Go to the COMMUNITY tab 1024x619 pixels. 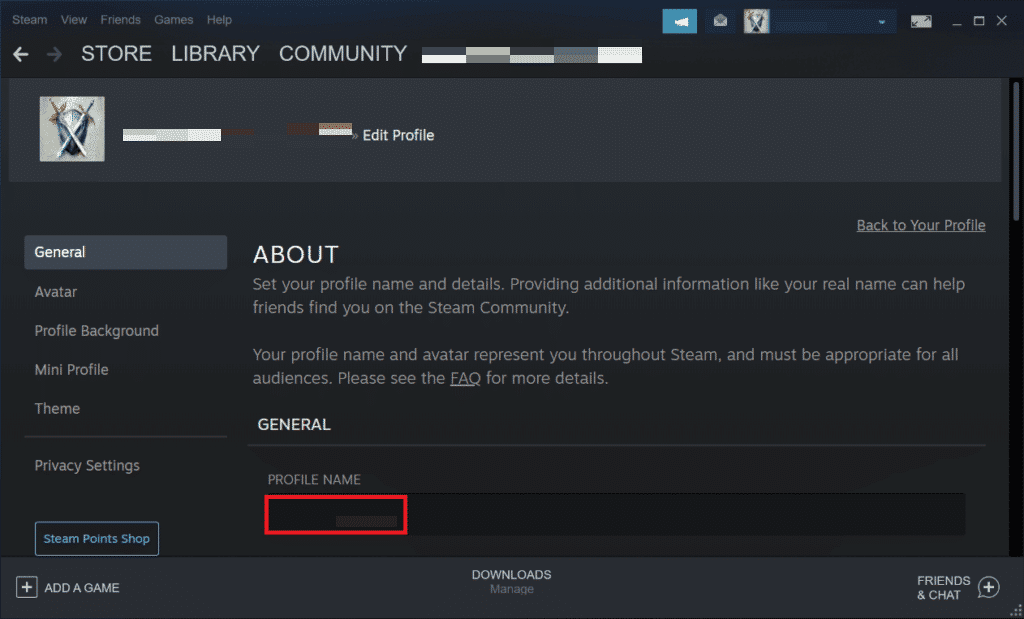tap(343, 54)
